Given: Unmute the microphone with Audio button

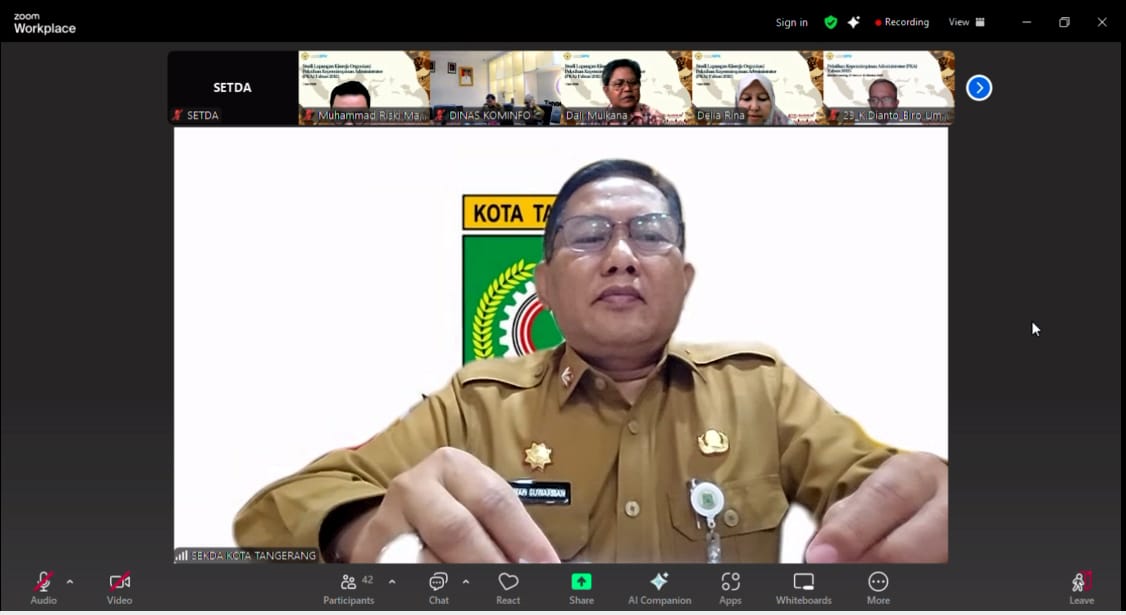Looking at the screenshot, I should (43, 588).
